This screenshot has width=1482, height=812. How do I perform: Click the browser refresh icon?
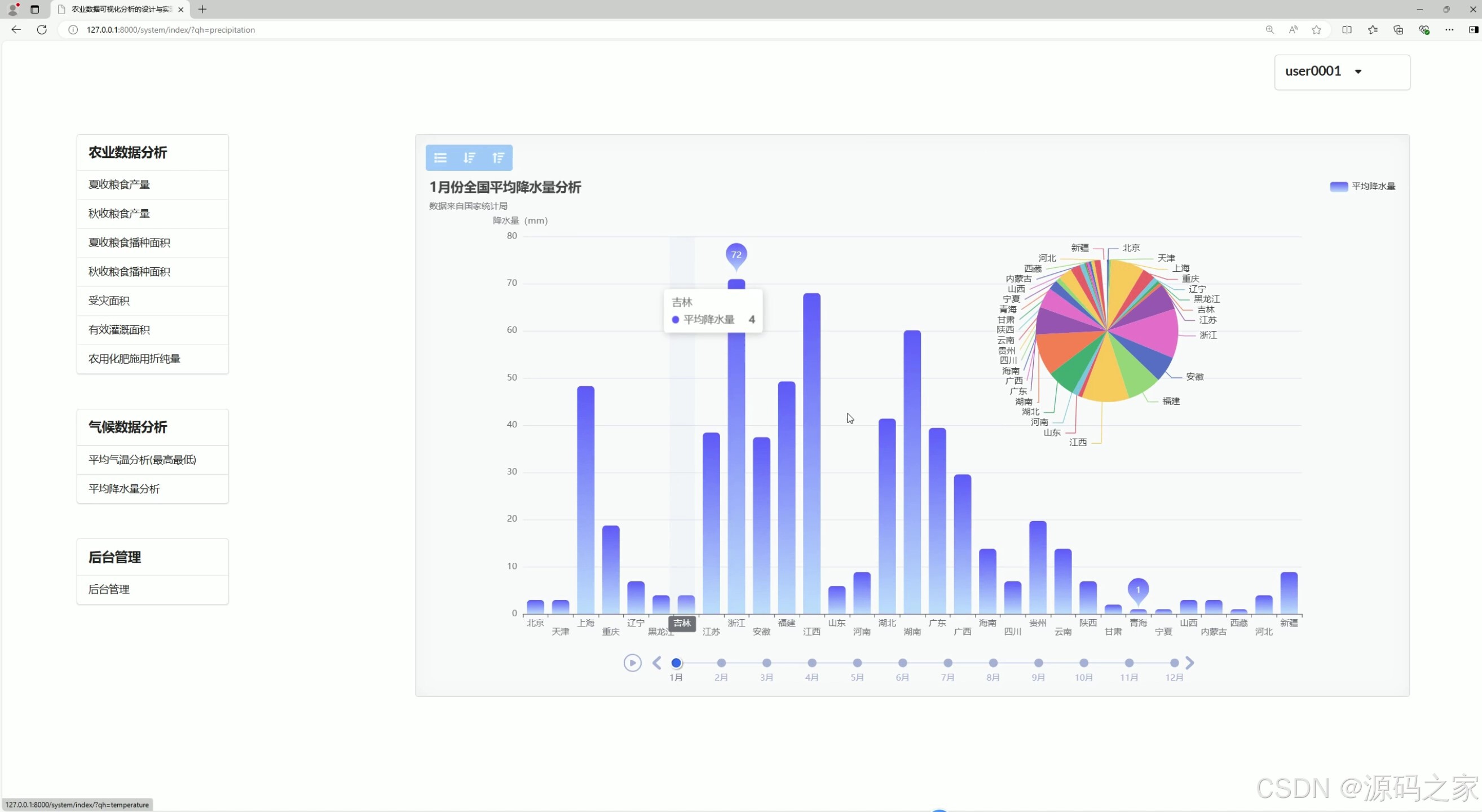pyautogui.click(x=41, y=29)
